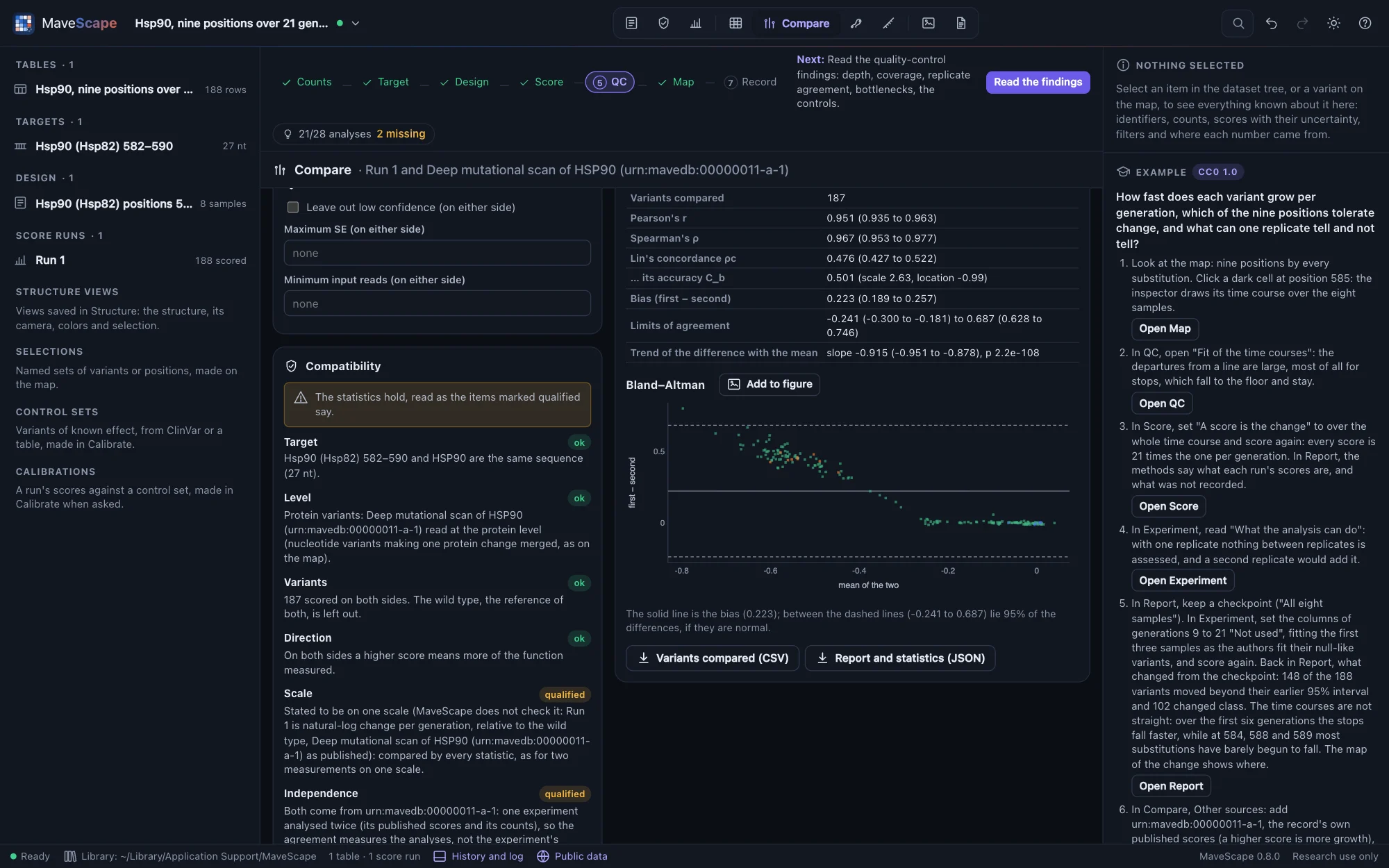The width and height of the screenshot is (1389, 868).
Task: Click the search magnifier icon
Action: point(1238,23)
